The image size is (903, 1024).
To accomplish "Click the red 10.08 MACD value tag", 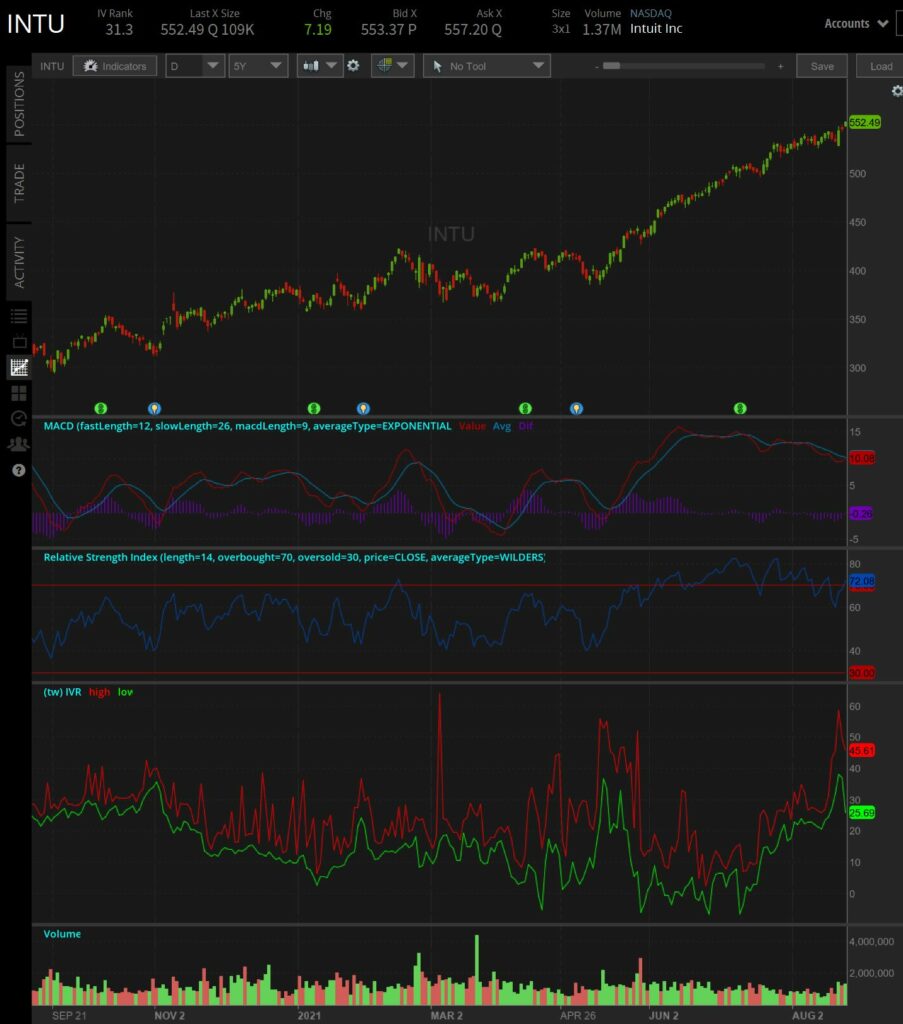I will coord(862,458).
